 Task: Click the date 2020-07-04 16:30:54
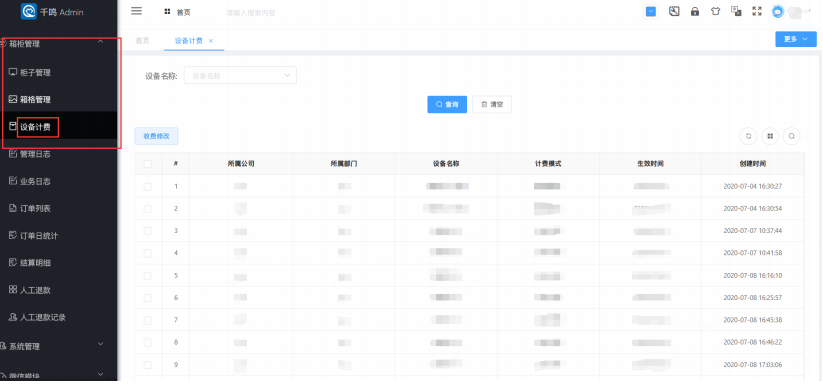click(753, 208)
